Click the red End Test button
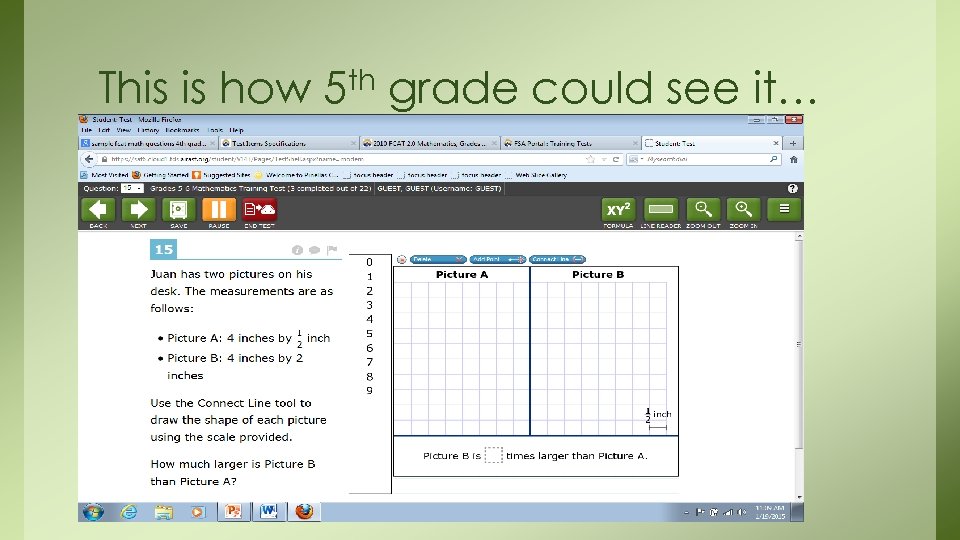Viewport: 960px width, 540px height. coord(260,210)
